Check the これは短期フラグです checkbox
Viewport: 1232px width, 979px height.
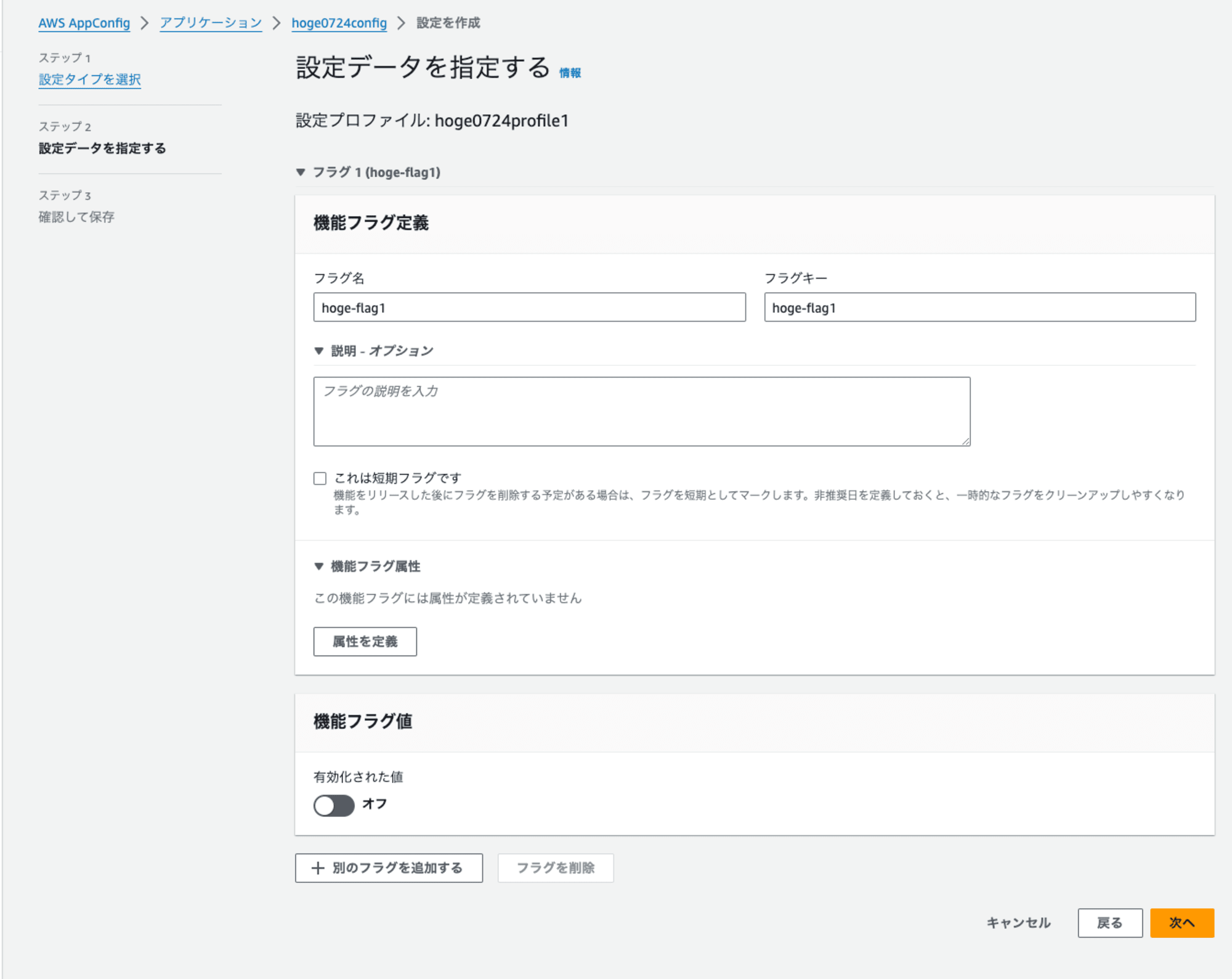(x=320, y=479)
